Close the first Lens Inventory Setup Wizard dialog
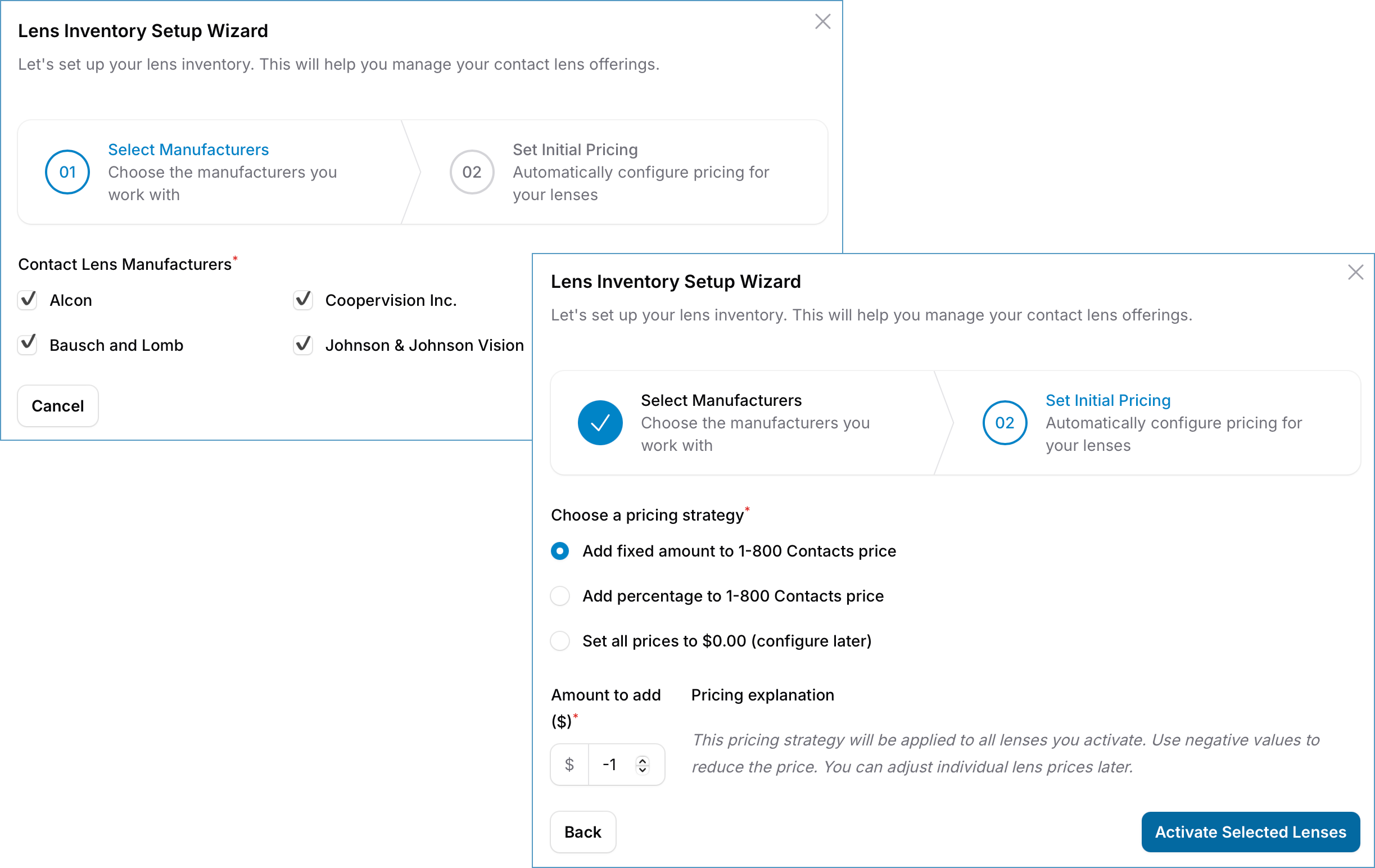The image size is (1375, 868). pos(822,22)
